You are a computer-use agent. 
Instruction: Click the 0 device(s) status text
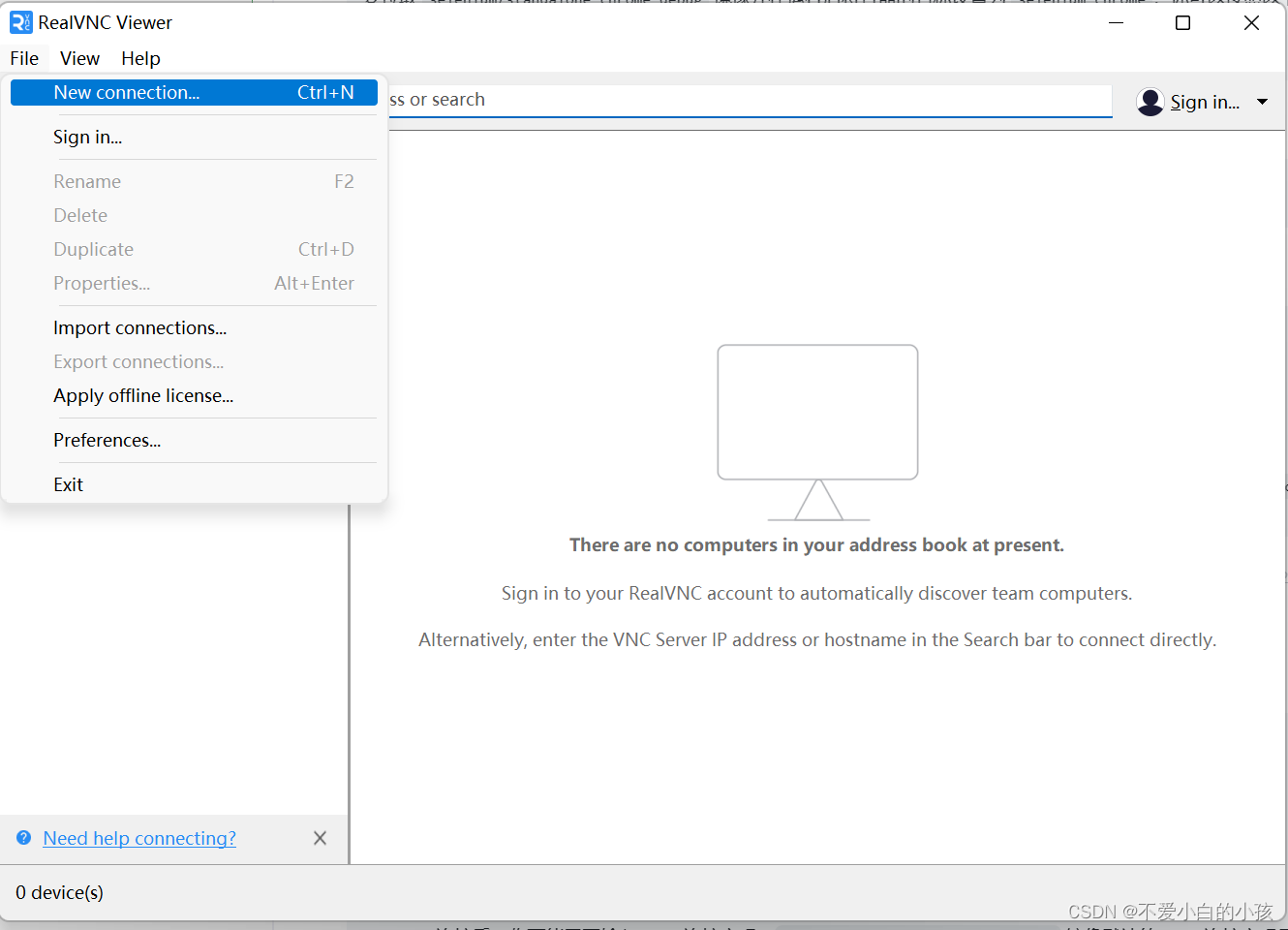coord(59,892)
